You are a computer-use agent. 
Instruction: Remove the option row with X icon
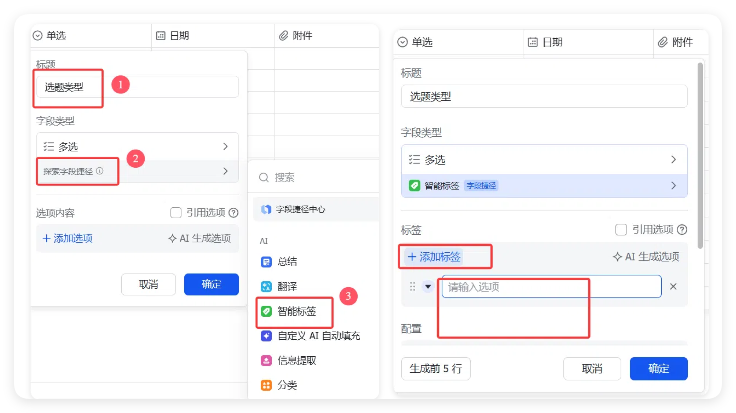673,286
